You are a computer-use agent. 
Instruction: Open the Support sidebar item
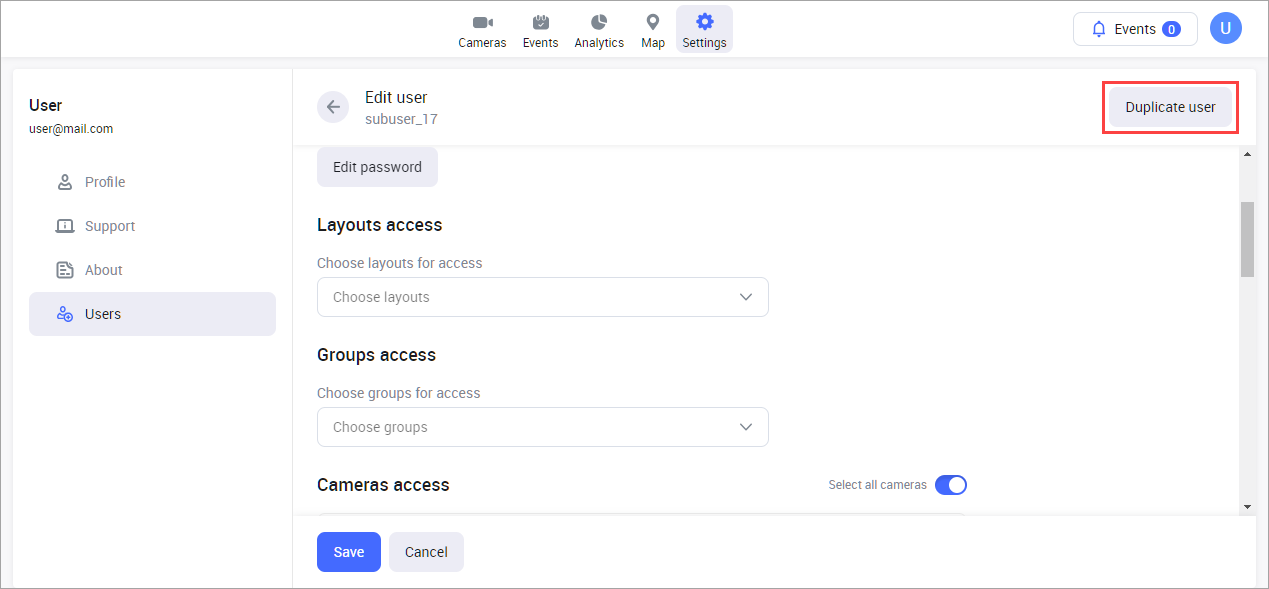(109, 226)
